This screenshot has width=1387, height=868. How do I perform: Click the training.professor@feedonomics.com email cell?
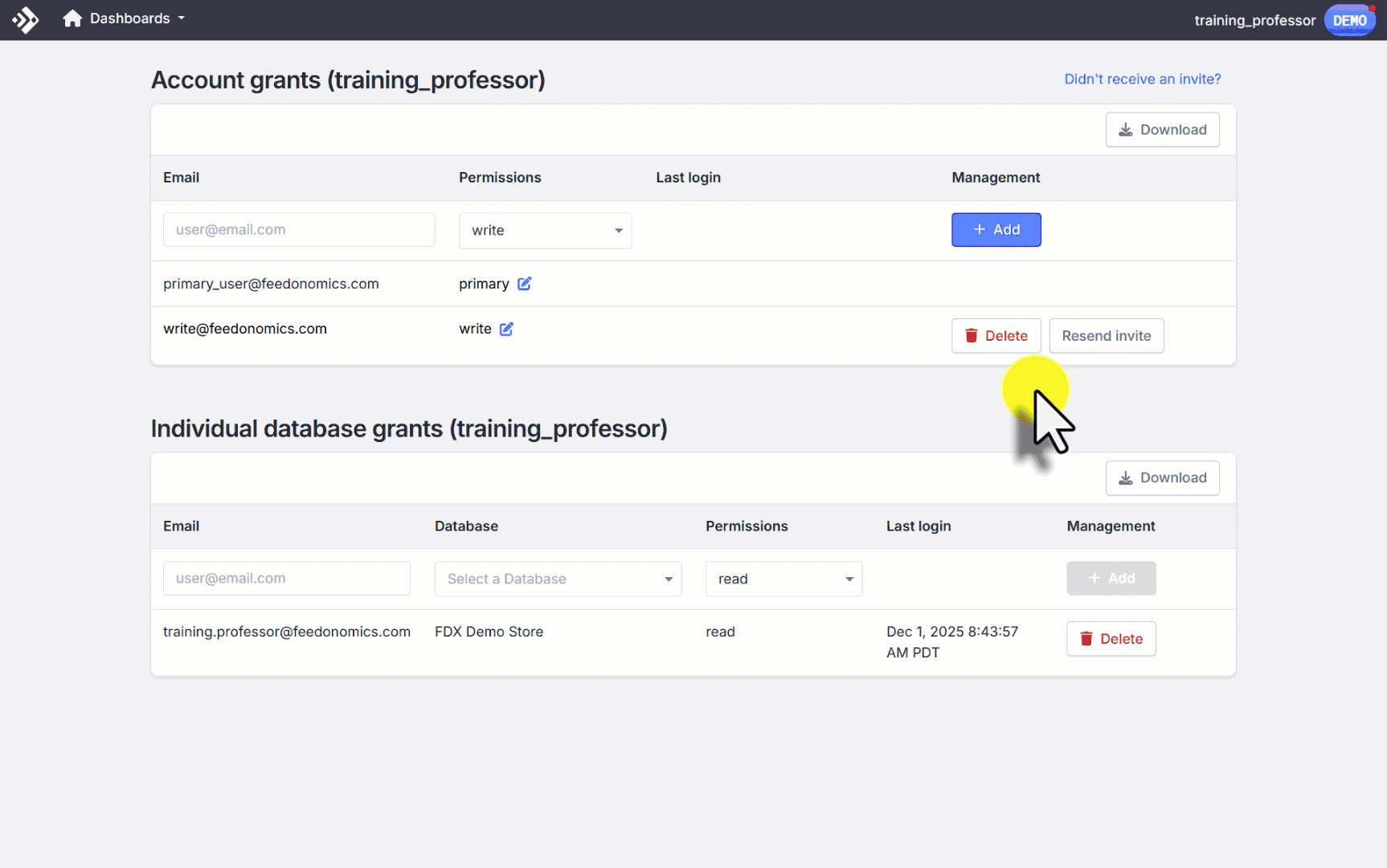coord(287,632)
